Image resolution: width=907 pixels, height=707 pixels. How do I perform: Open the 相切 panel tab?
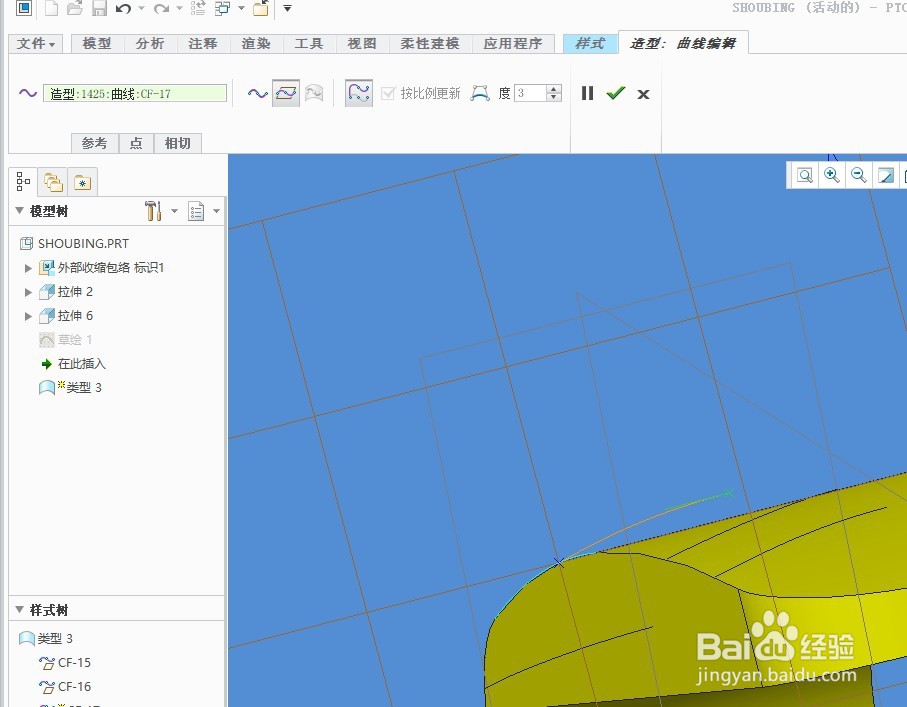click(x=178, y=143)
